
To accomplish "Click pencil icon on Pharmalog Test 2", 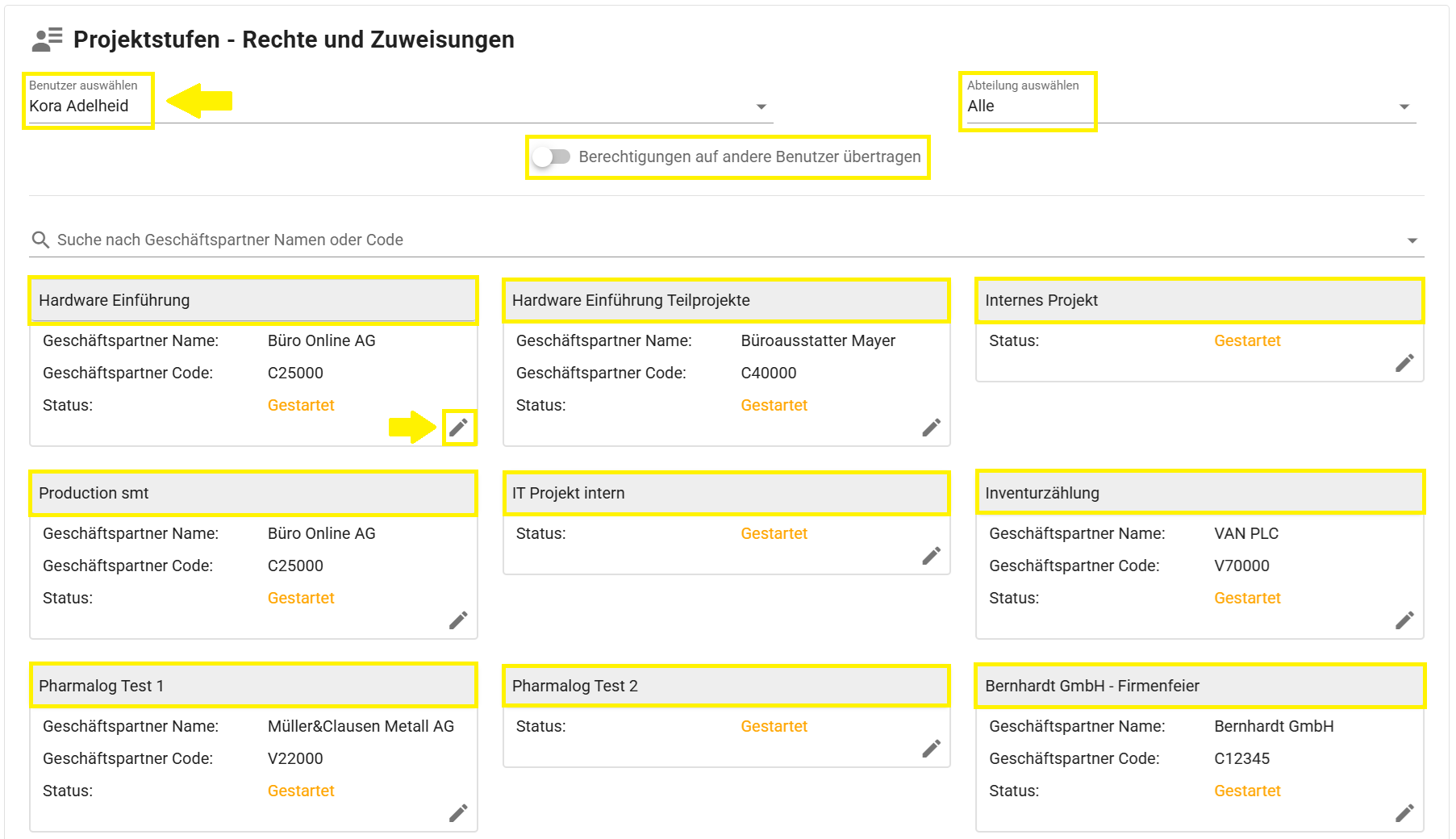I will 932,749.
